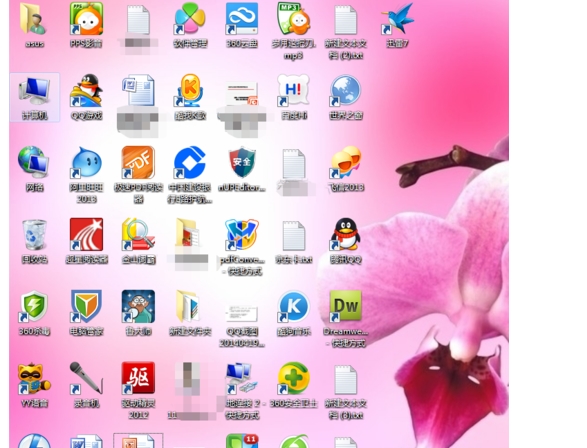
Task: Launch the 酷狗音乐 blue K shortcut
Action: click(x=294, y=313)
